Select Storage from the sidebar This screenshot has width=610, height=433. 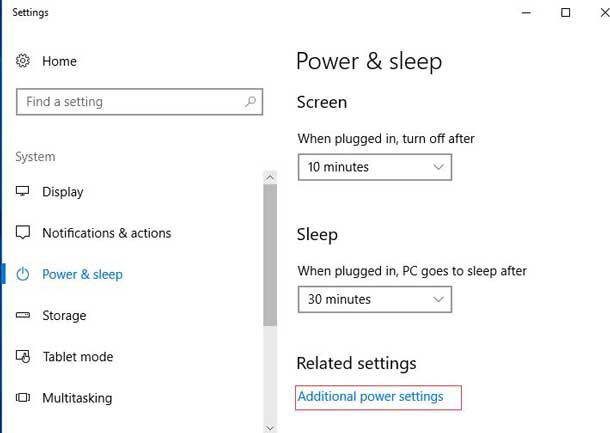coord(64,316)
